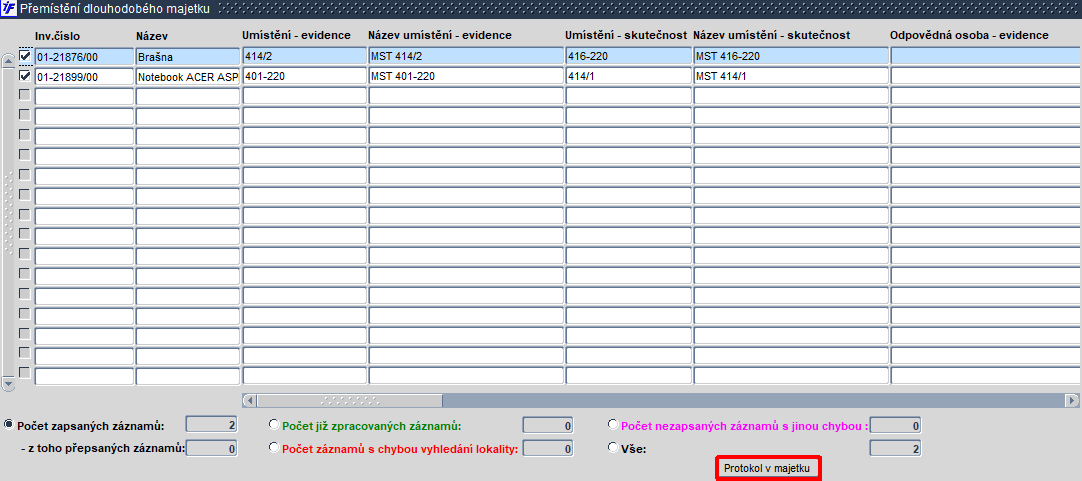The image size is (1082, 481).
Task: Click the horizontal scrollbar thumb
Action: tap(350, 400)
